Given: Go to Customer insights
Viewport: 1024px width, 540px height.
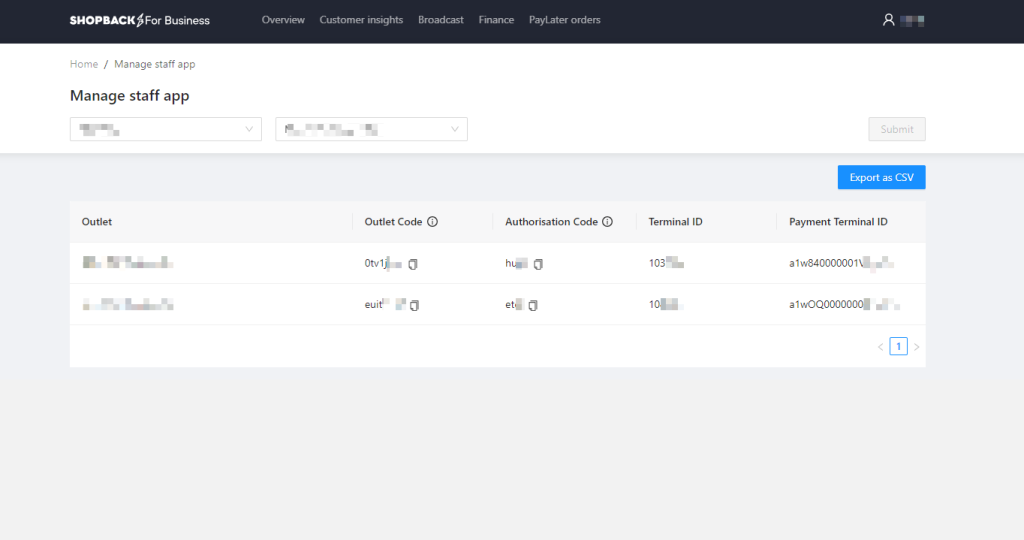Looking at the screenshot, I should 361,20.
